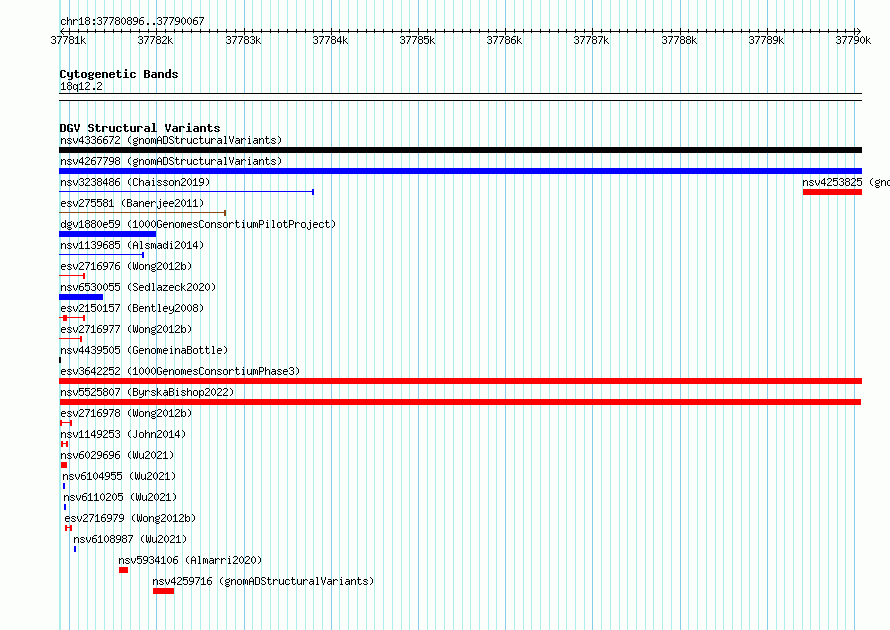This screenshot has height=630, width=890.
Task: Click nsv6530055 (Sedlazeck2020) blue bar
Action: point(81,297)
